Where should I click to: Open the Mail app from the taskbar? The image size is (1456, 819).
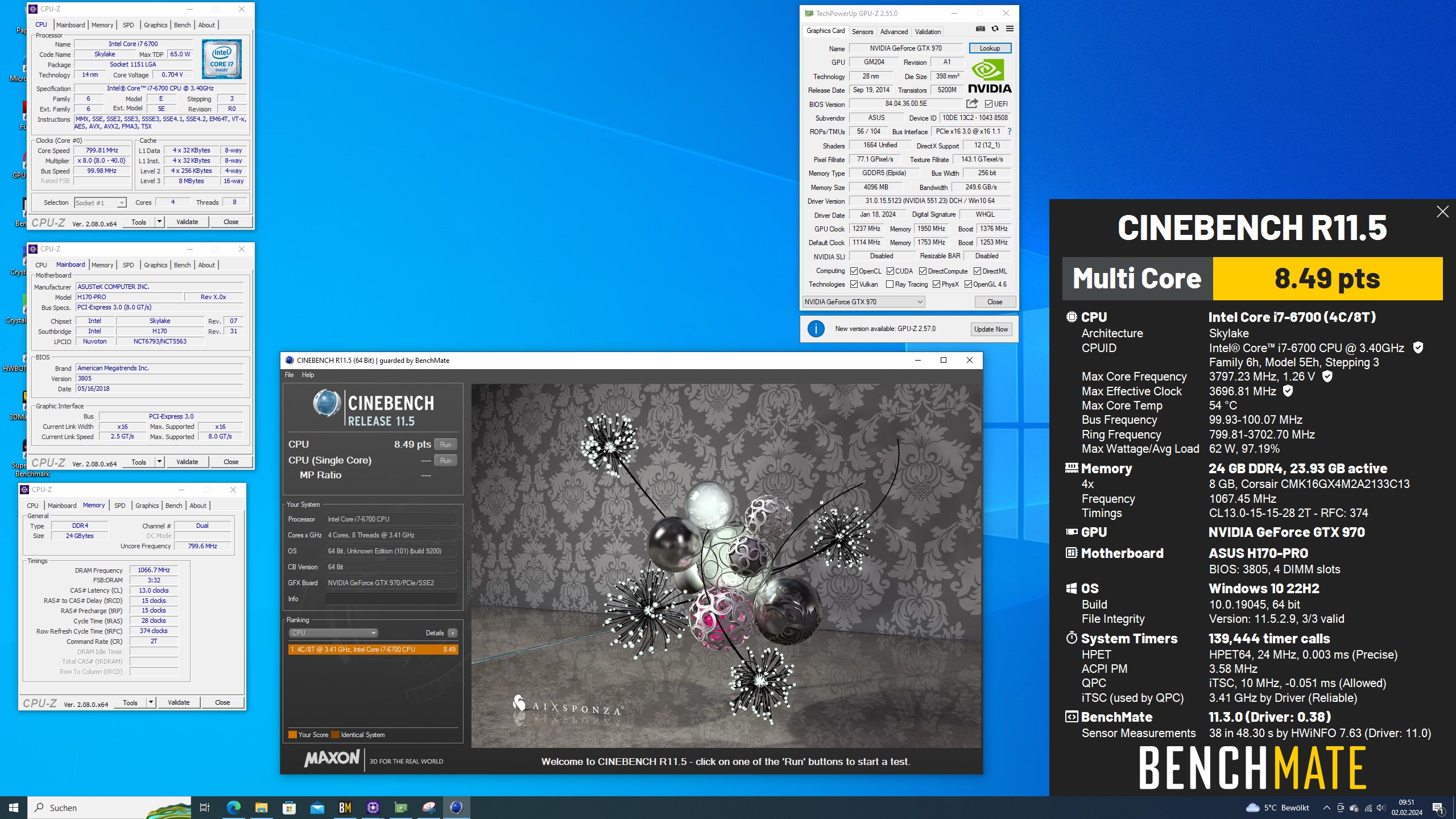point(317,808)
